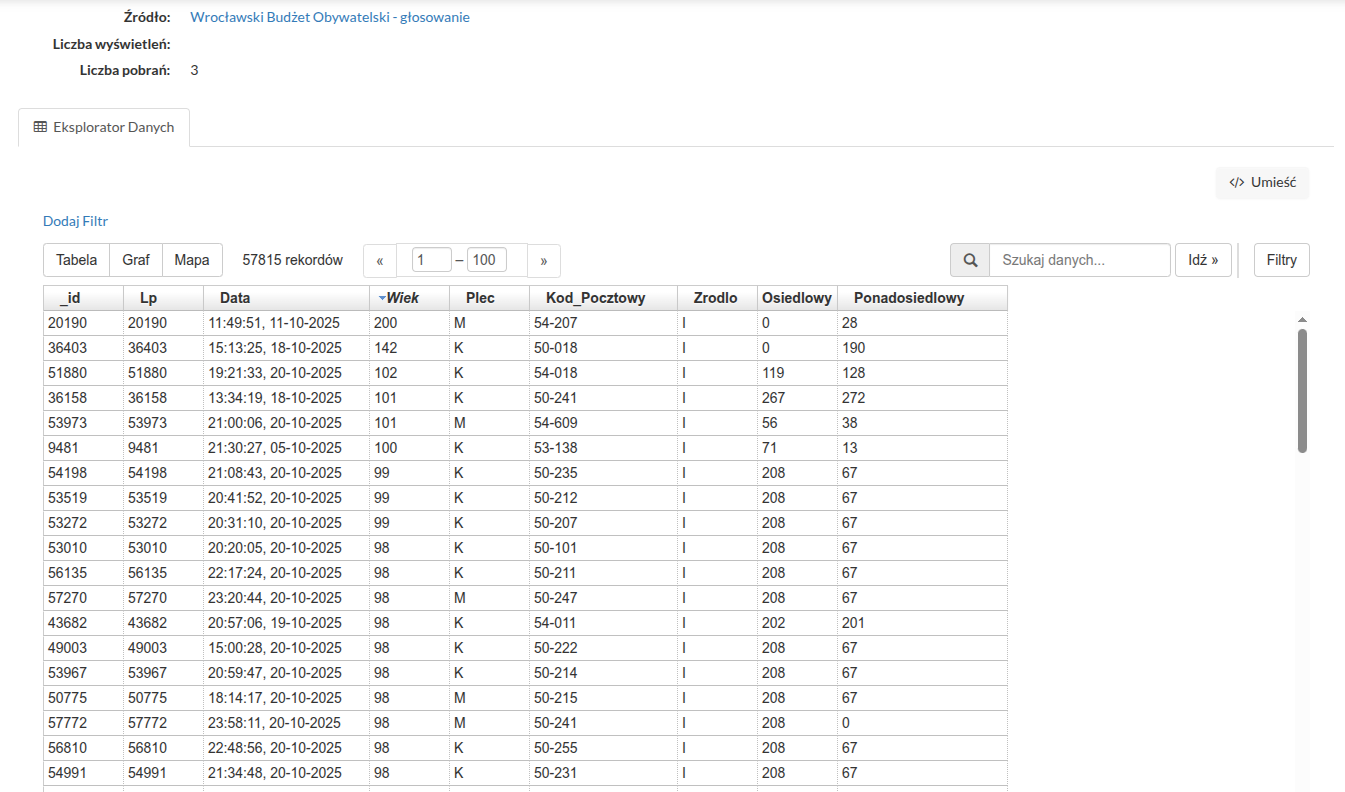Open the Eksplorator Danych tab
The width and height of the screenshot is (1345, 792).
(x=104, y=128)
